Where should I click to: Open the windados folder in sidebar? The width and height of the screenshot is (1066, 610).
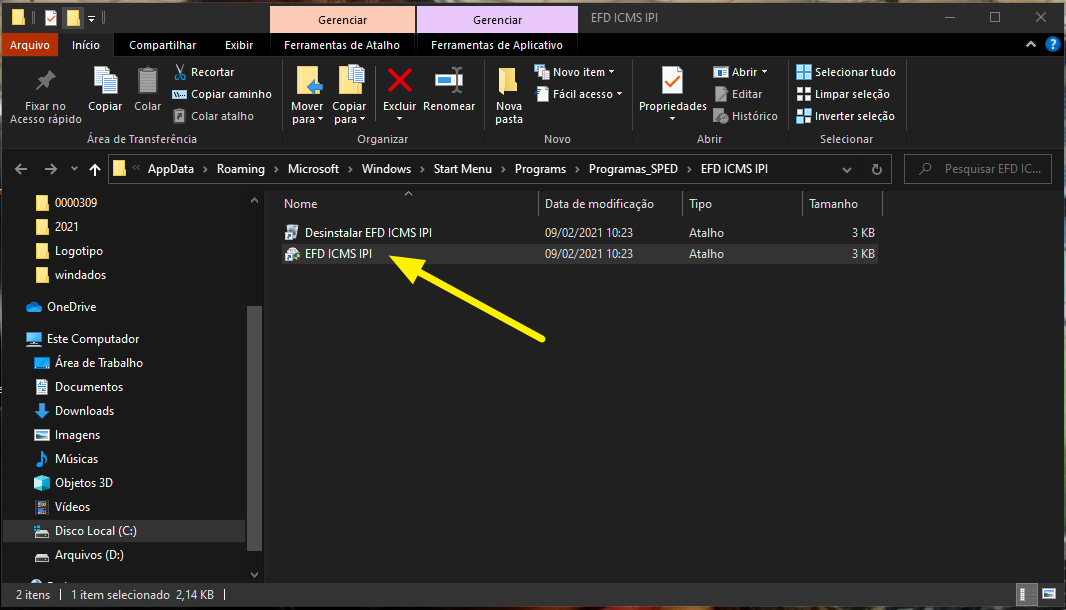point(80,275)
